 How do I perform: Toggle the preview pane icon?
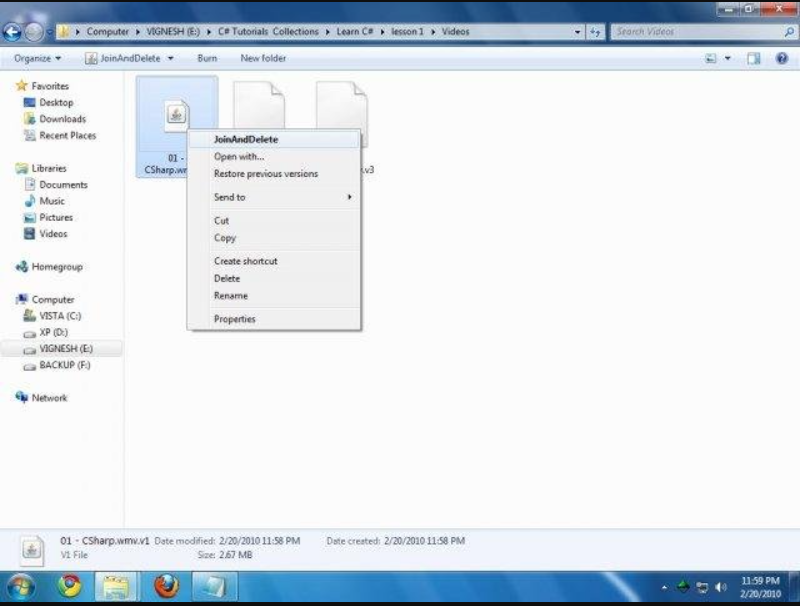(754, 59)
